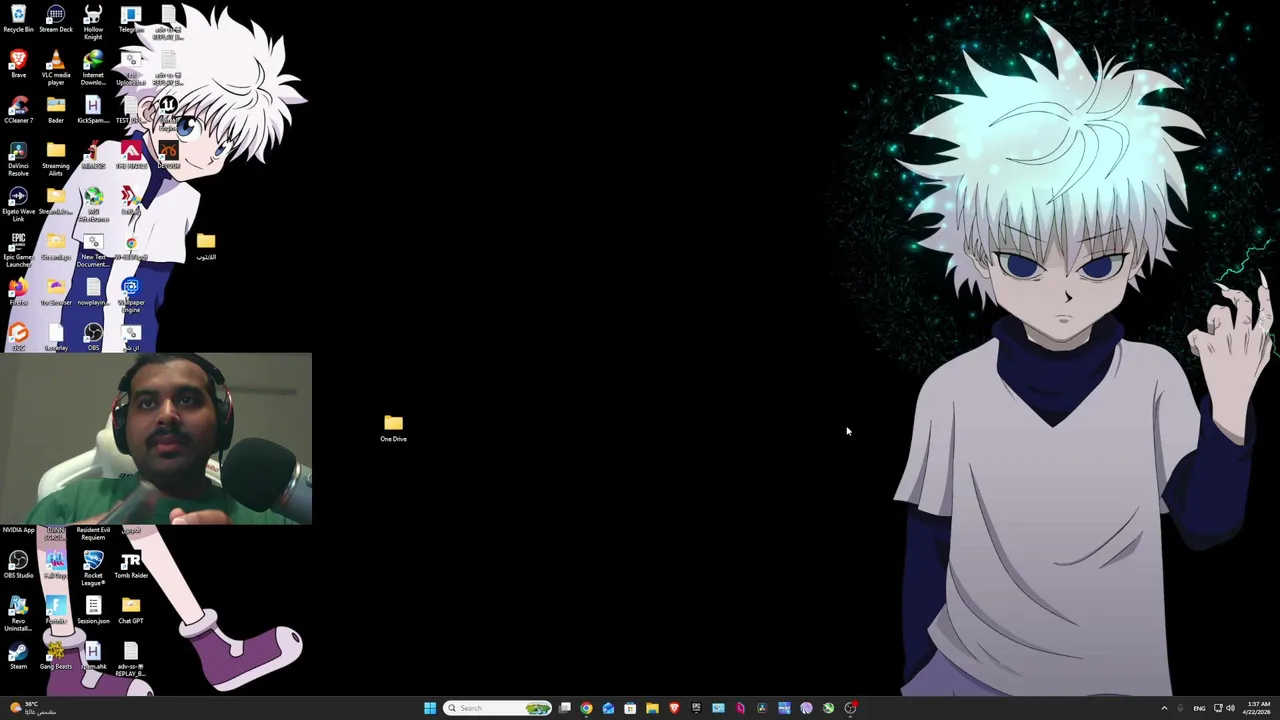Launch DaVinci Resolve from desktop

pyautogui.click(x=18, y=159)
